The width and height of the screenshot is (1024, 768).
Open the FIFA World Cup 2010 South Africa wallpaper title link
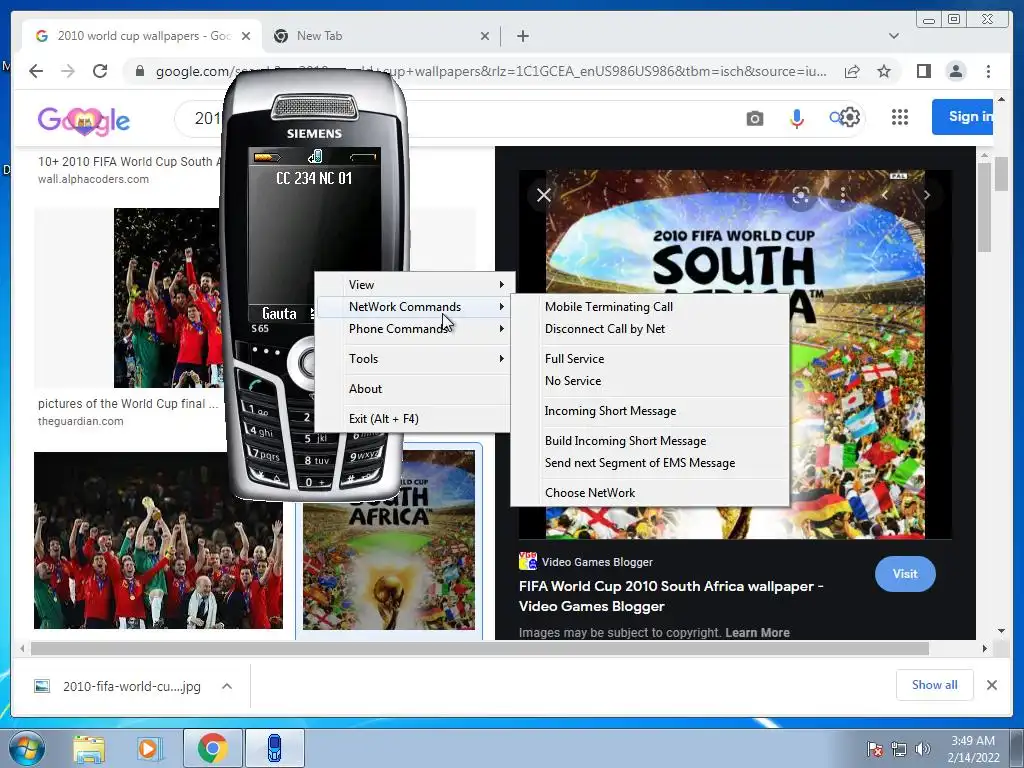671,596
